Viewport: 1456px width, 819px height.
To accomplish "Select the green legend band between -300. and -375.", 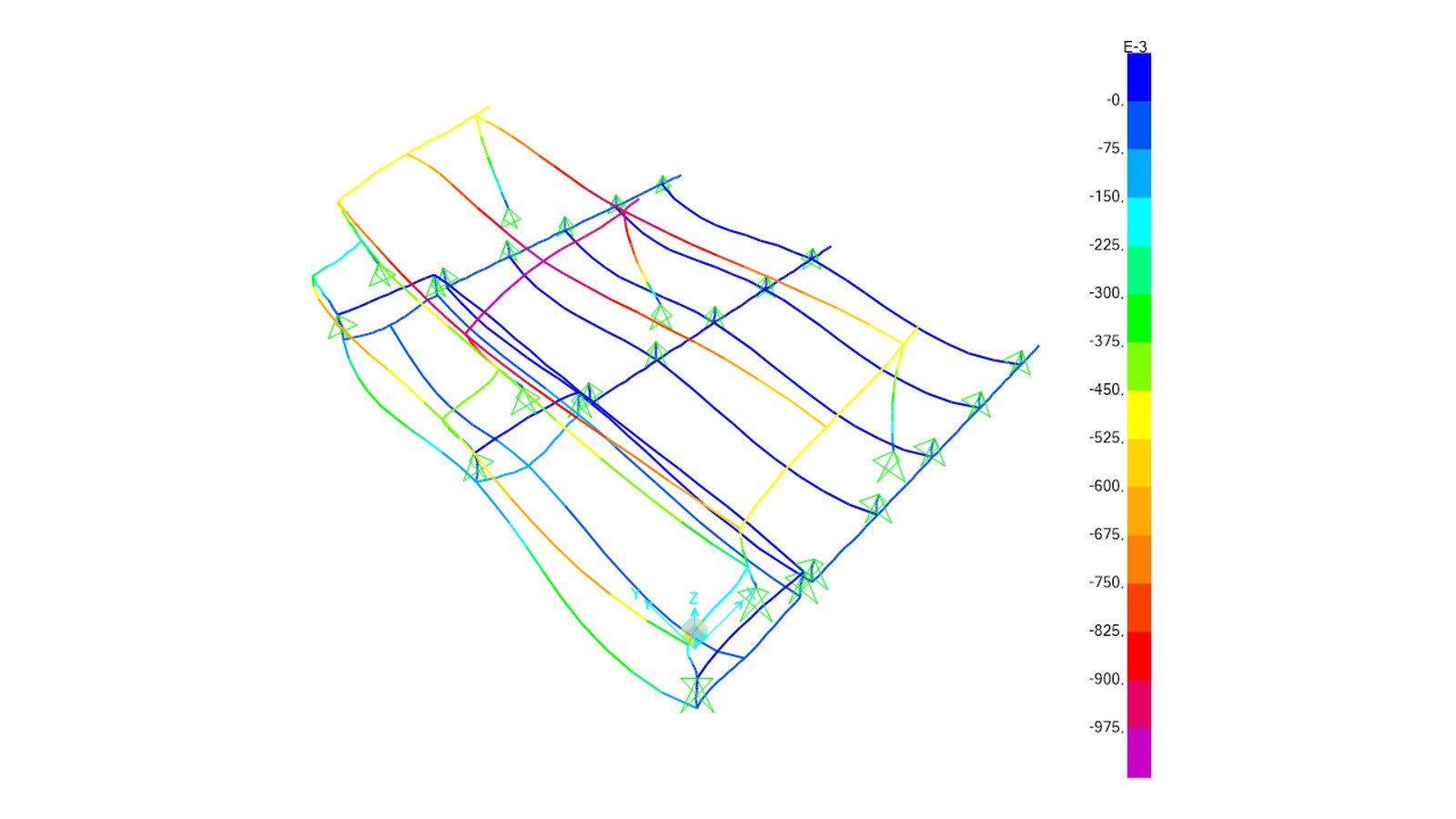I will click(1138, 318).
